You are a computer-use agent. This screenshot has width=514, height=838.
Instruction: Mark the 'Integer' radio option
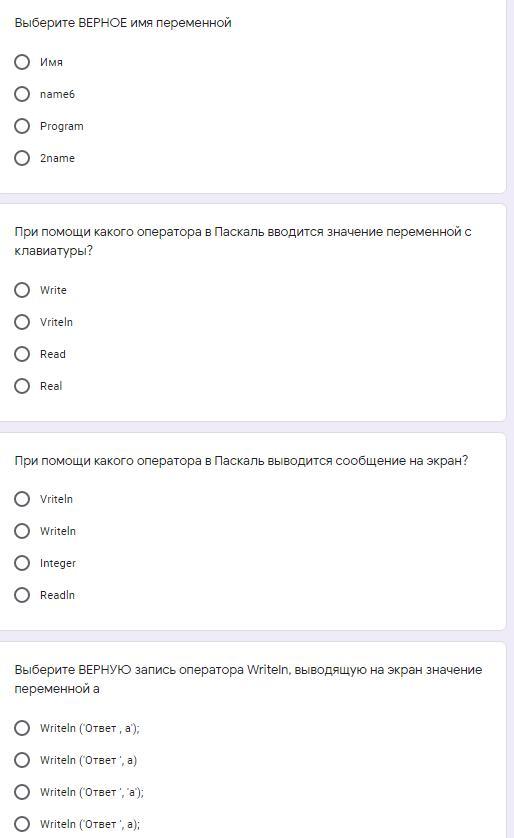tap(22, 563)
